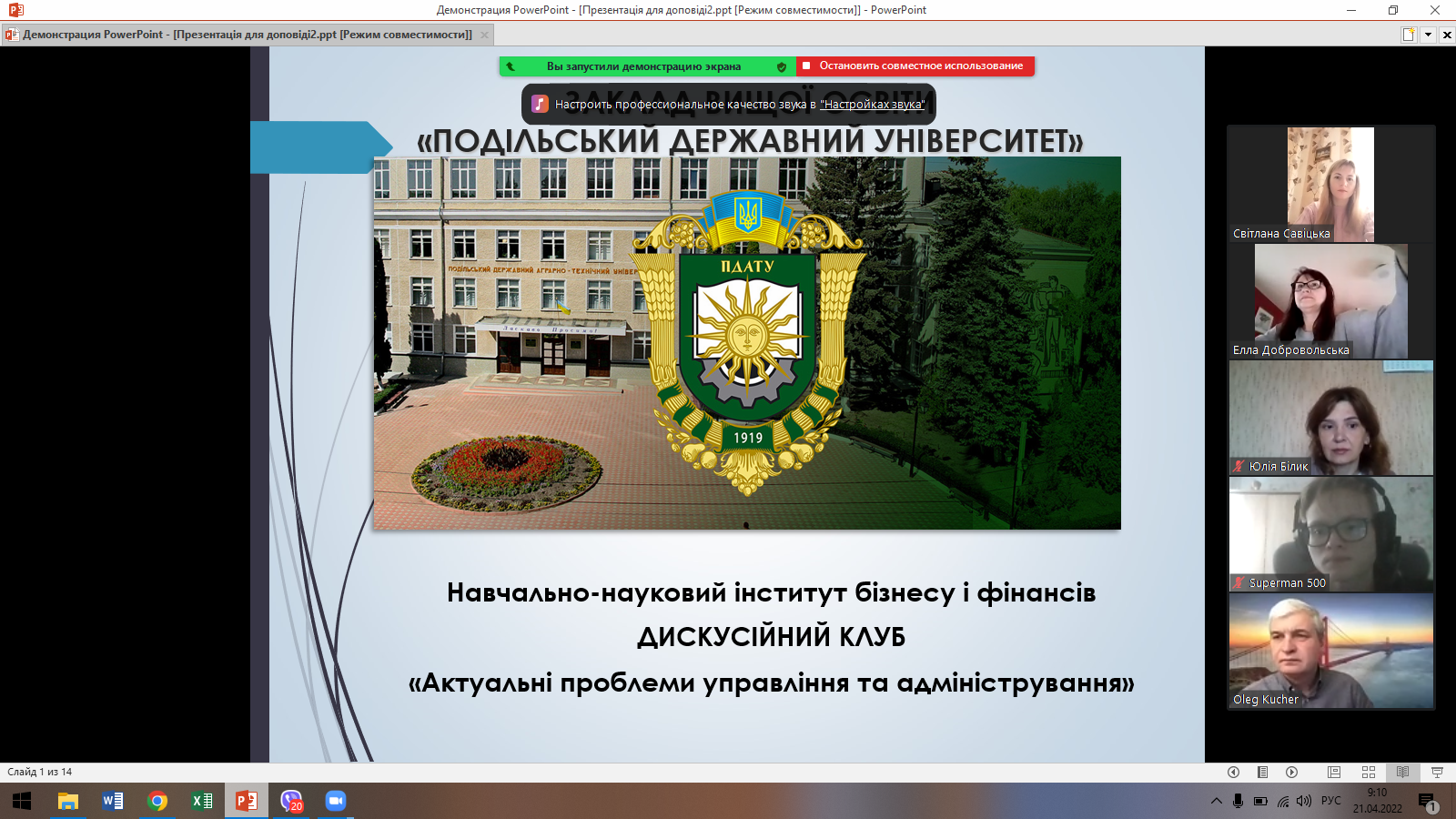Click the new document icon at top right
The width and height of the screenshot is (1456, 819).
(1409, 35)
